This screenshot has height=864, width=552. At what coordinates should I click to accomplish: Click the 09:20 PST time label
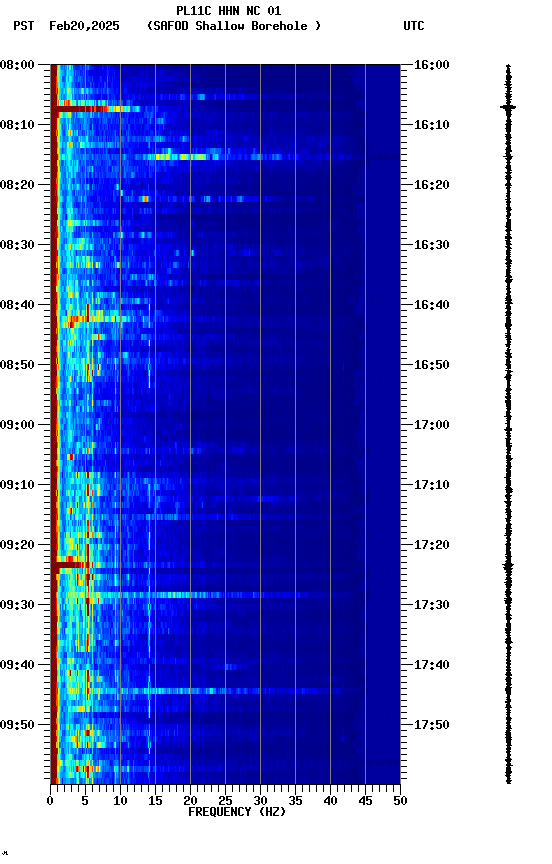pyautogui.click(x=17, y=546)
